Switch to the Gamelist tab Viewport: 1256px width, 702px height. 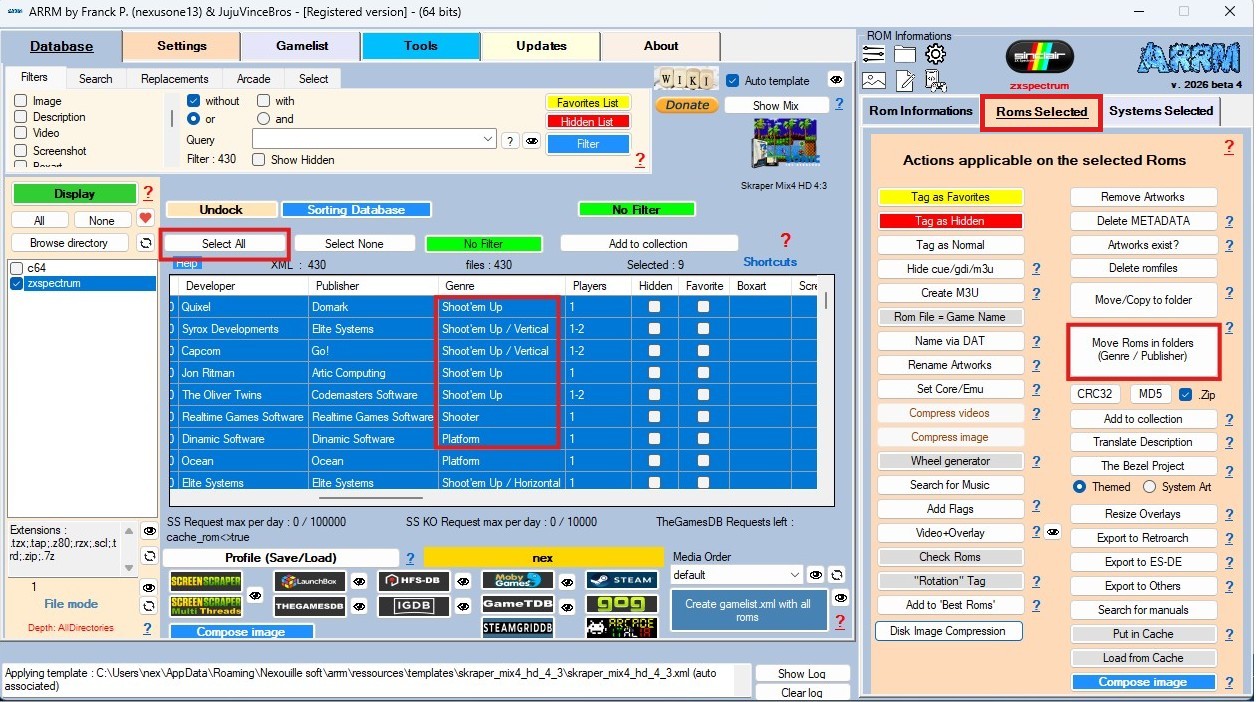click(301, 46)
